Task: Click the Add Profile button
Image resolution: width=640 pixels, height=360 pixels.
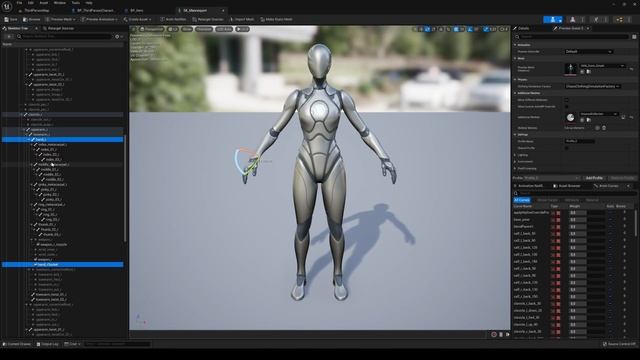Action: click(x=594, y=178)
